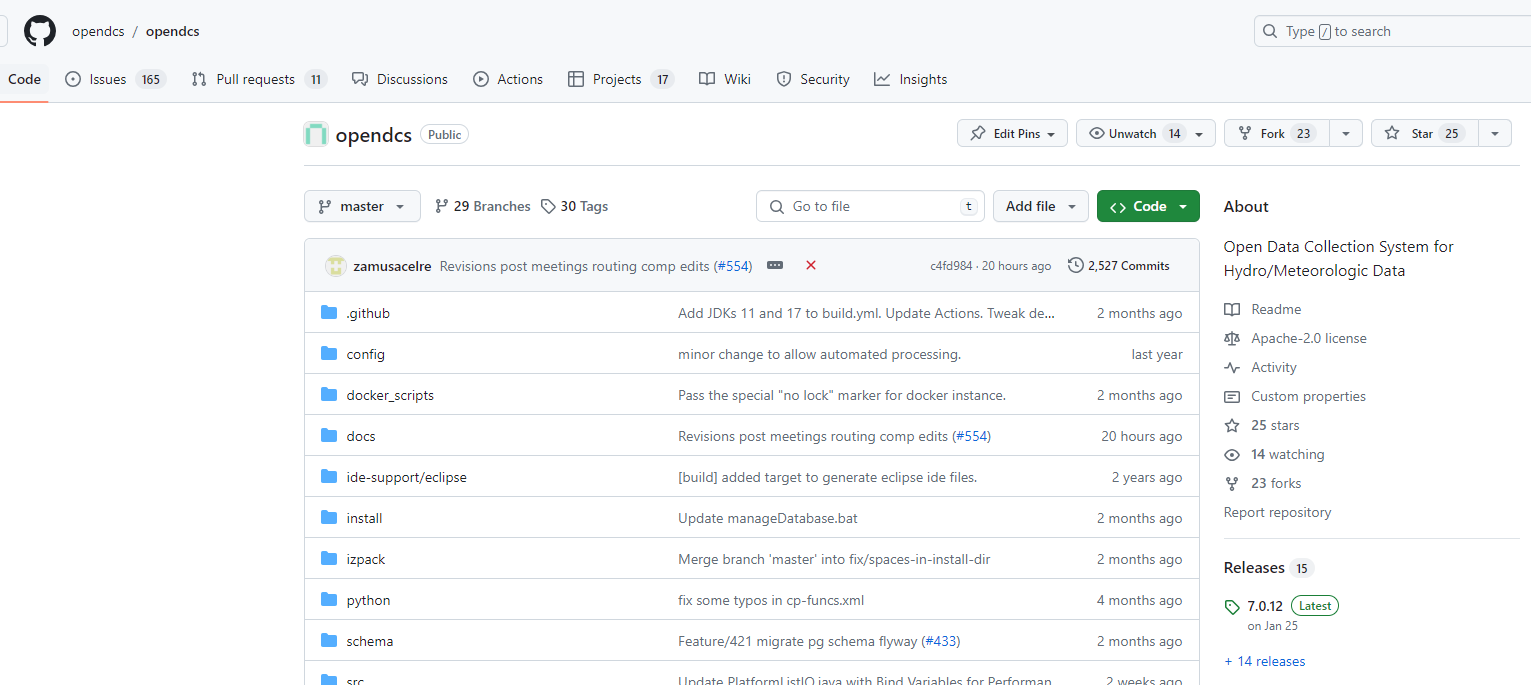
Task: Open the install folder icon
Action: [x=329, y=518]
